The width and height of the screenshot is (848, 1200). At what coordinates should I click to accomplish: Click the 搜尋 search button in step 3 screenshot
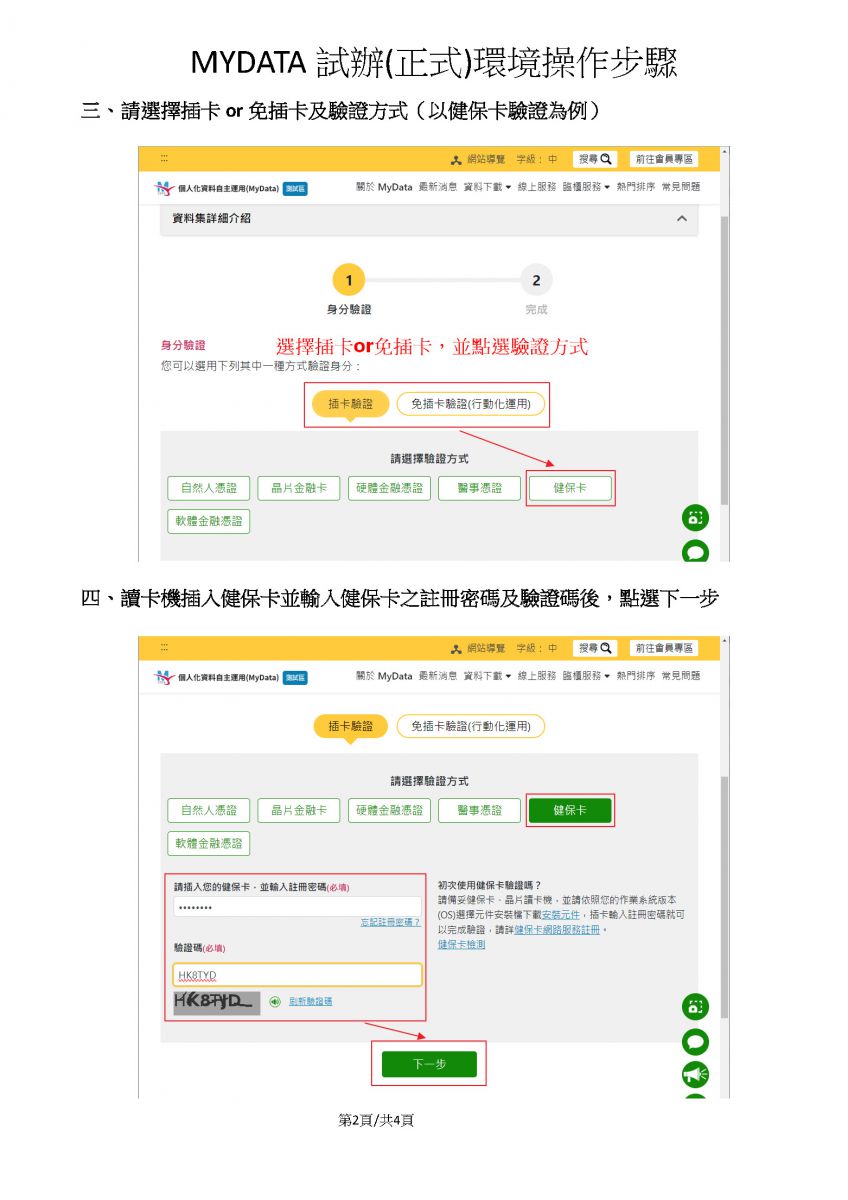[595, 159]
